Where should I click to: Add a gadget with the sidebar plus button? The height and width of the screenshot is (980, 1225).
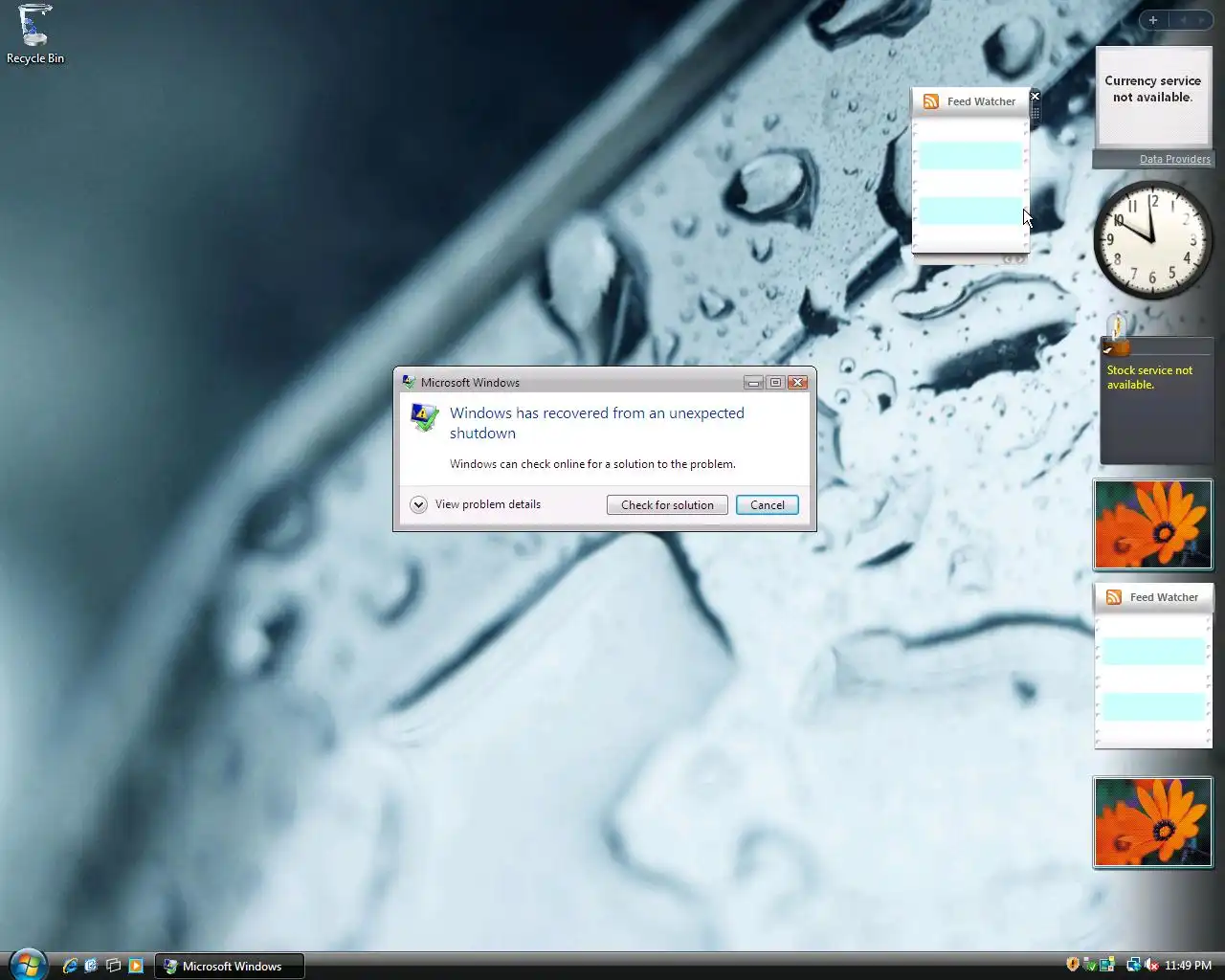(x=1153, y=20)
